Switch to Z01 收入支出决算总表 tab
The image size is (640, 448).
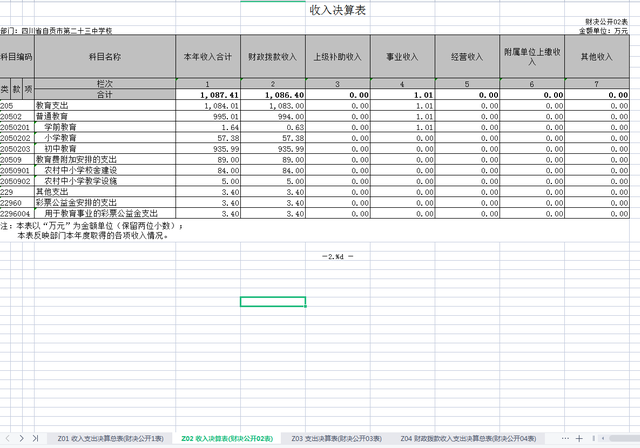point(110,438)
